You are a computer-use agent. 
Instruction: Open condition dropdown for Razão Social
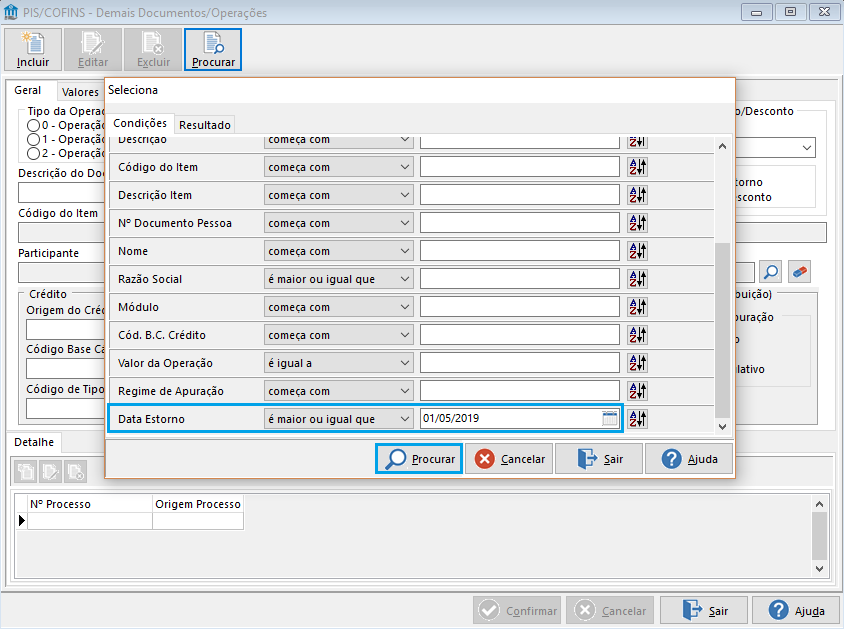point(339,279)
